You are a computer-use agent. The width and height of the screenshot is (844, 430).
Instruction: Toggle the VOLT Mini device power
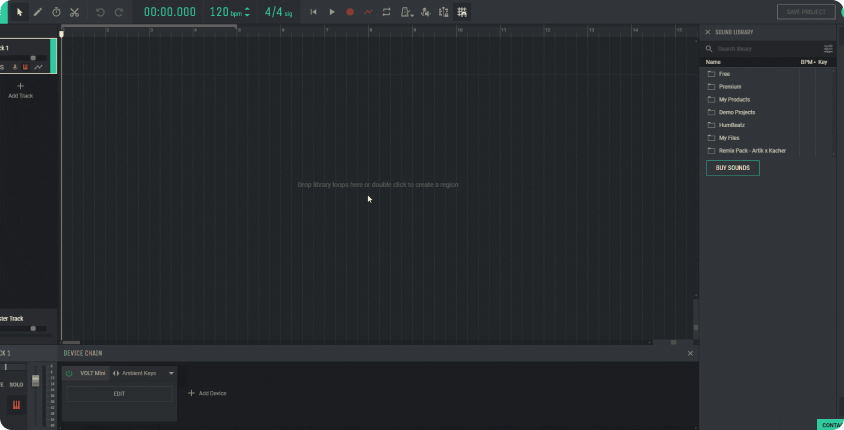click(x=69, y=373)
